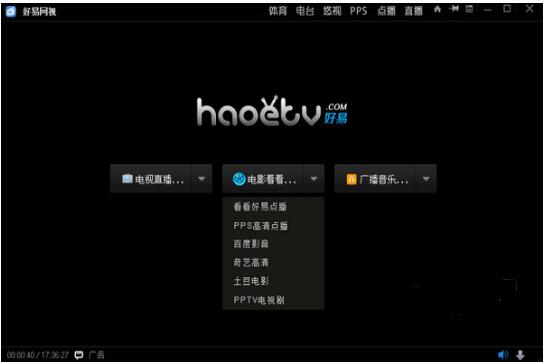
Task: Select 奇艺高清 from the menu
Action: tap(273, 262)
